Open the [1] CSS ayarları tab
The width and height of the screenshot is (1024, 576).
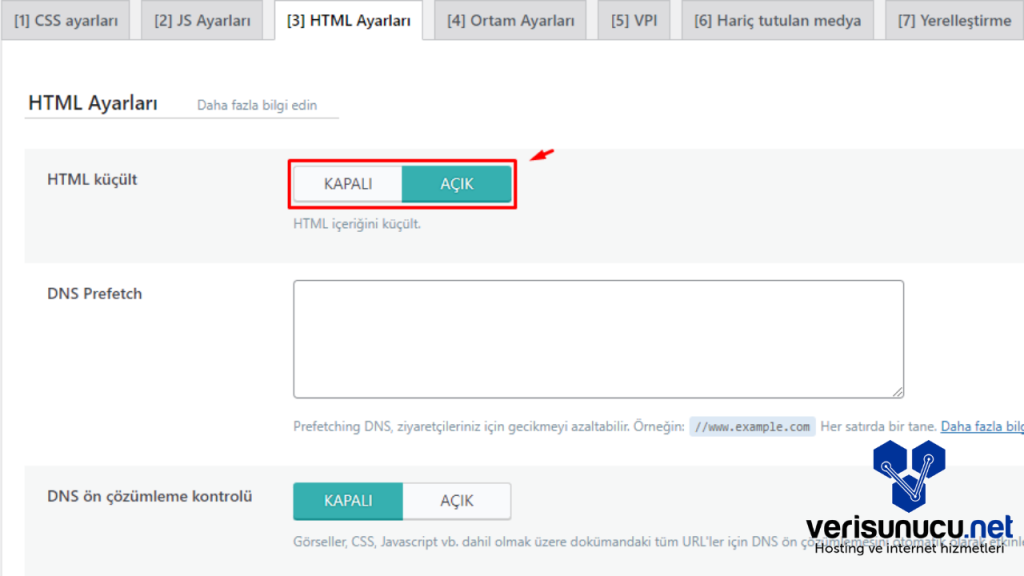click(65, 20)
